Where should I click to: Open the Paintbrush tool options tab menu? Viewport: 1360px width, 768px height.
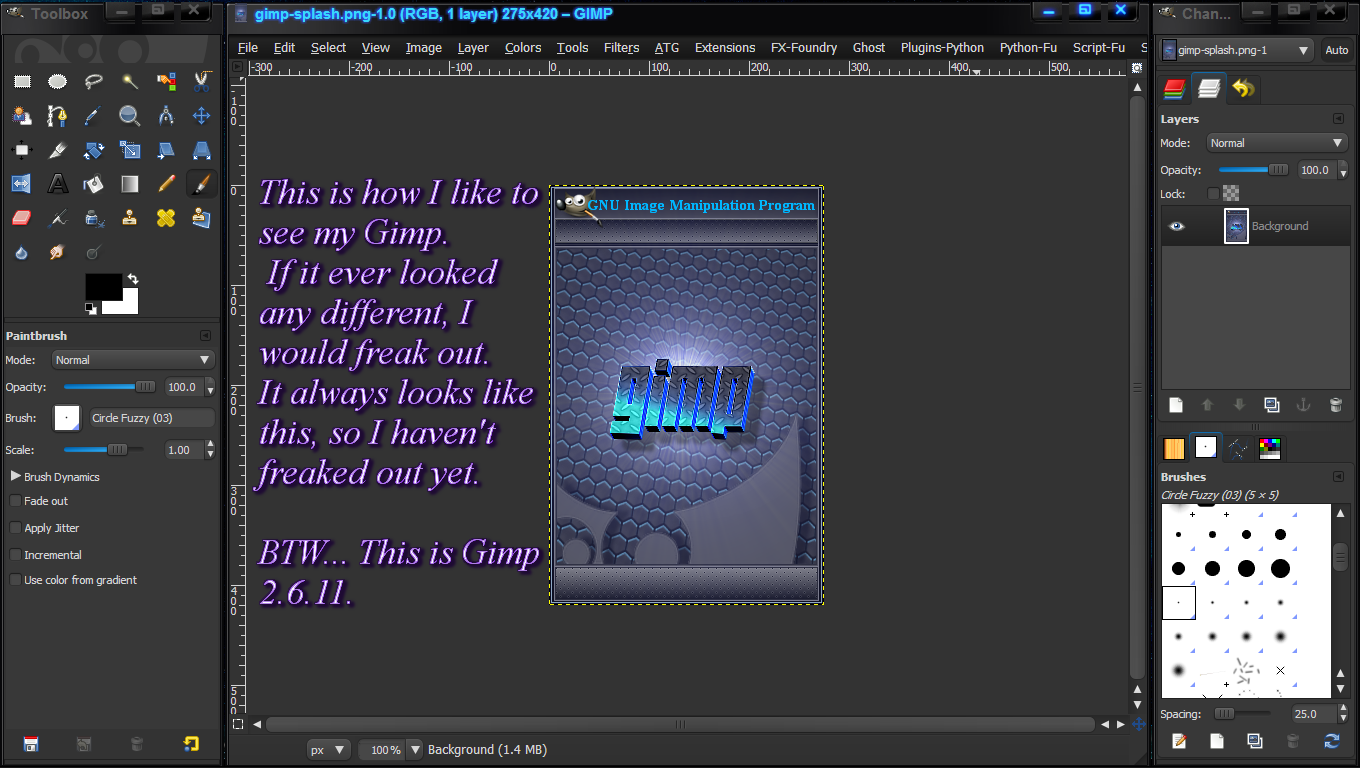click(206, 336)
